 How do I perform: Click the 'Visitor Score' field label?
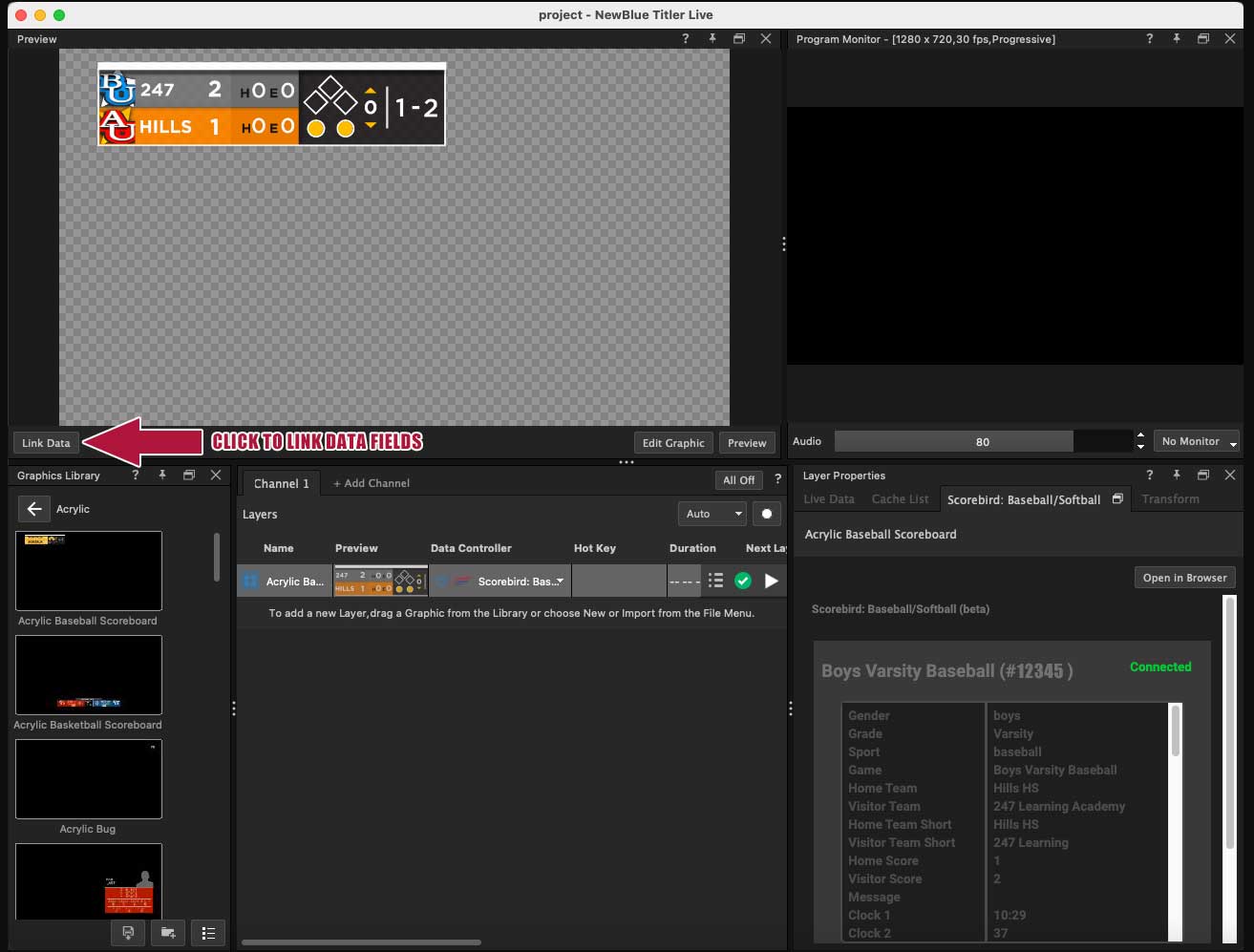click(x=885, y=878)
